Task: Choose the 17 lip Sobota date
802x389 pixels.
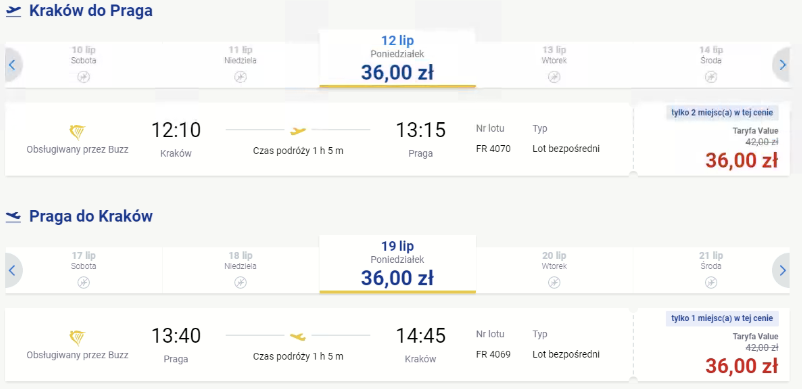Action: pyautogui.click(x=83, y=270)
